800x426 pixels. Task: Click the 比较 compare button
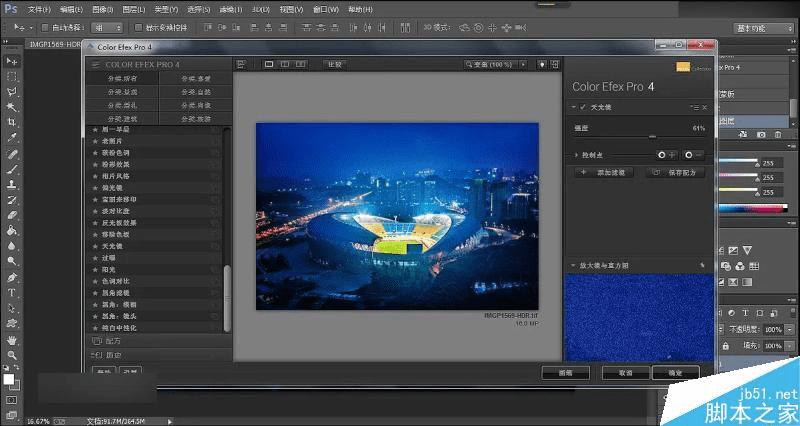coord(335,64)
